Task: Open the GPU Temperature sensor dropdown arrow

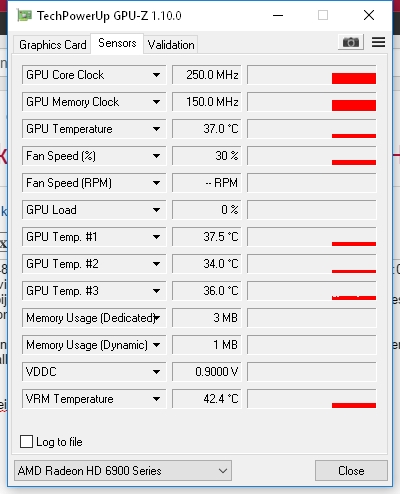Action: pyautogui.click(x=156, y=129)
